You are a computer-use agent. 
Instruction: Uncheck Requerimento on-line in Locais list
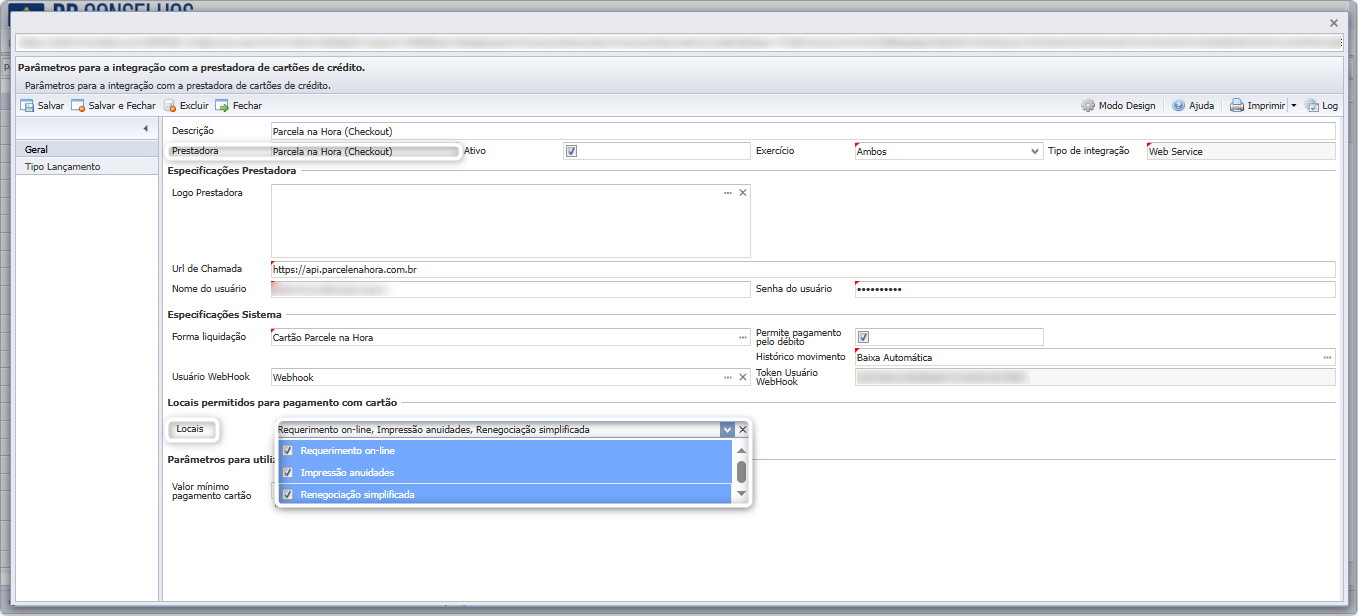pyautogui.click(x=288, y=451)
